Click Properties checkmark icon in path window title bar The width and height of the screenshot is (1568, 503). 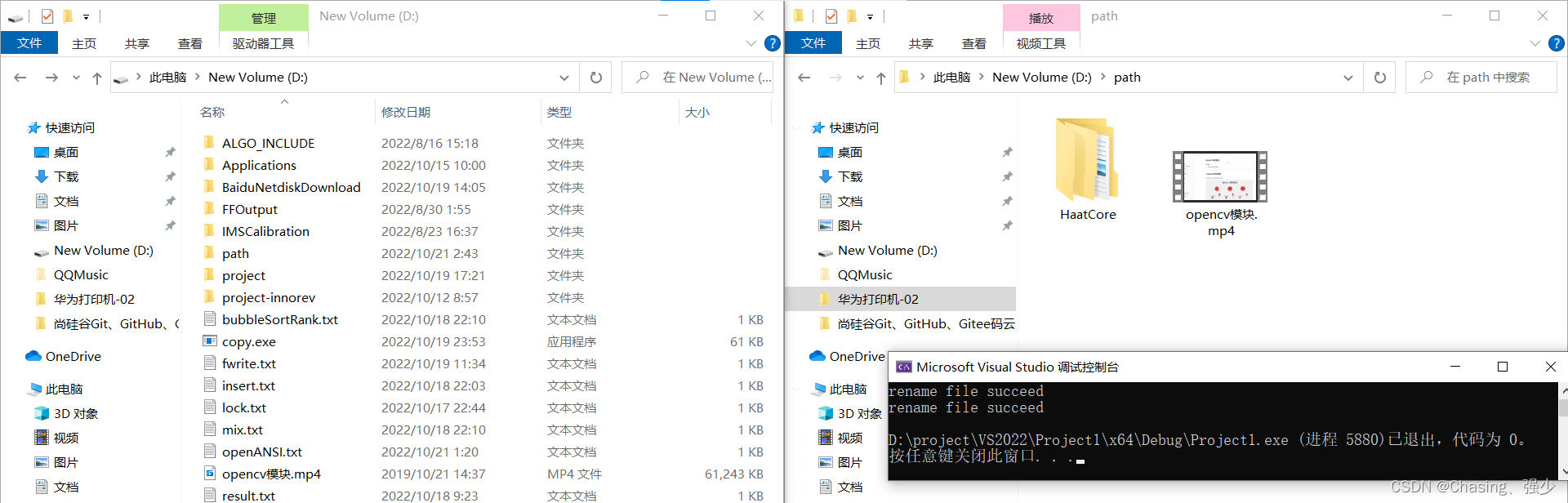click(x=831, y=16)
